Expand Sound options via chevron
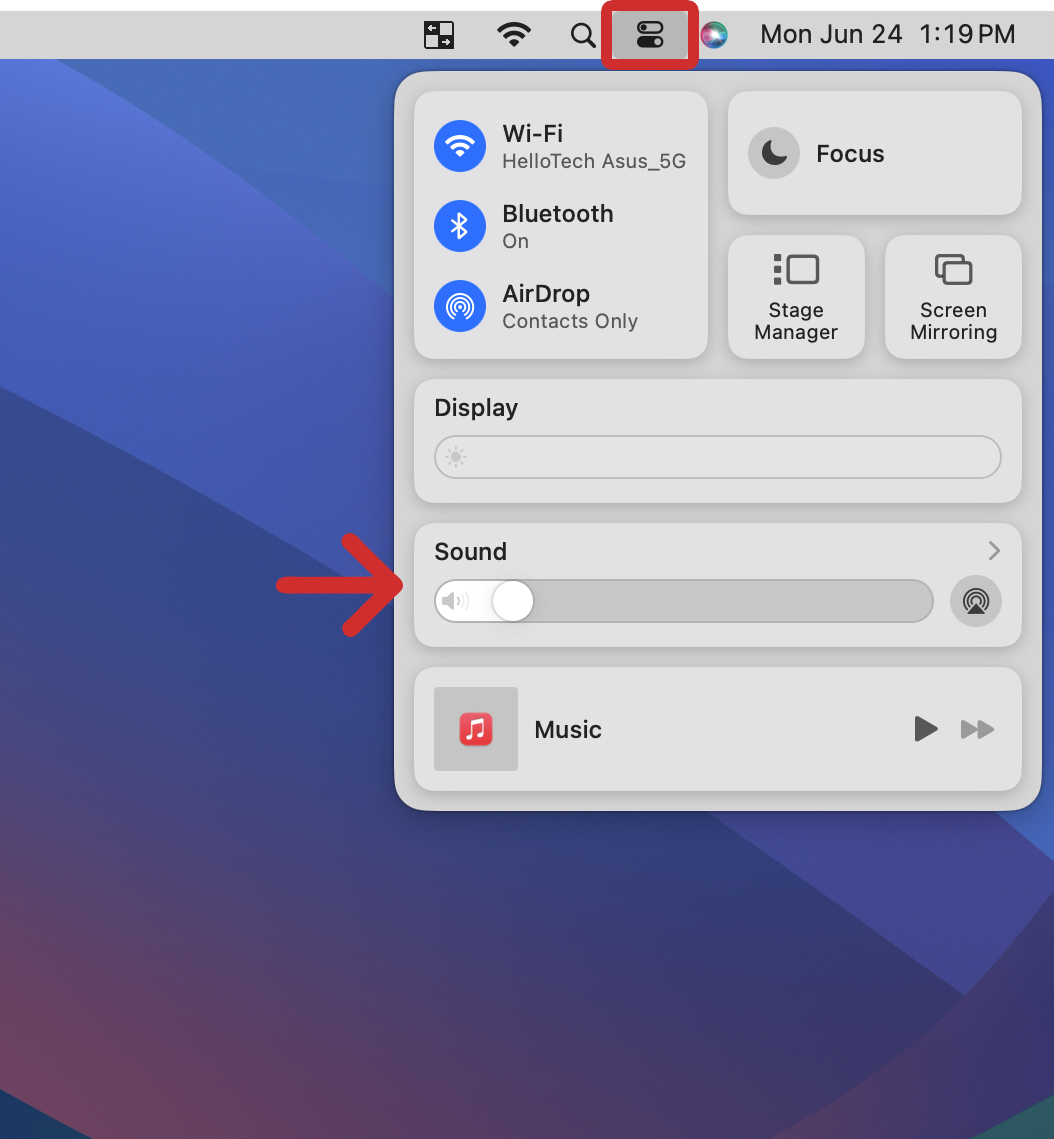Viewport: 1054px width, 1139px height. coord(993,551)
